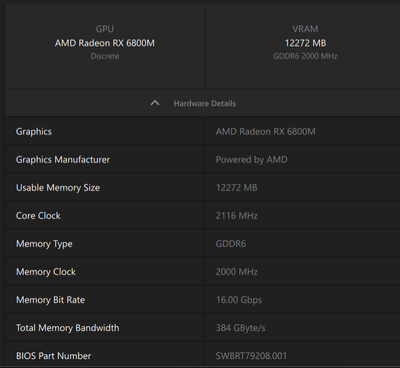This screenshot has height=368, width=400.
Task: Click the Total Memory Bandwidth label
Action: pos(67,328)
